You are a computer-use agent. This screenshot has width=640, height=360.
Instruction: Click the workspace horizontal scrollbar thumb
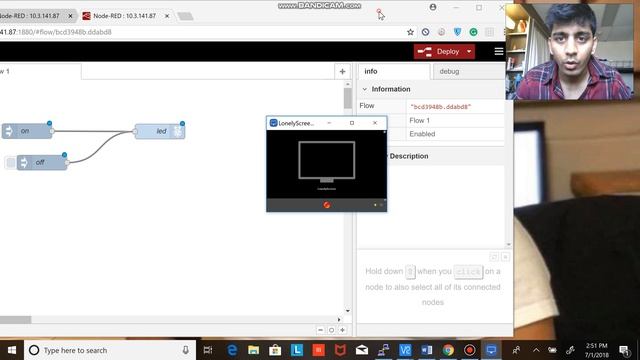[16, 320]
